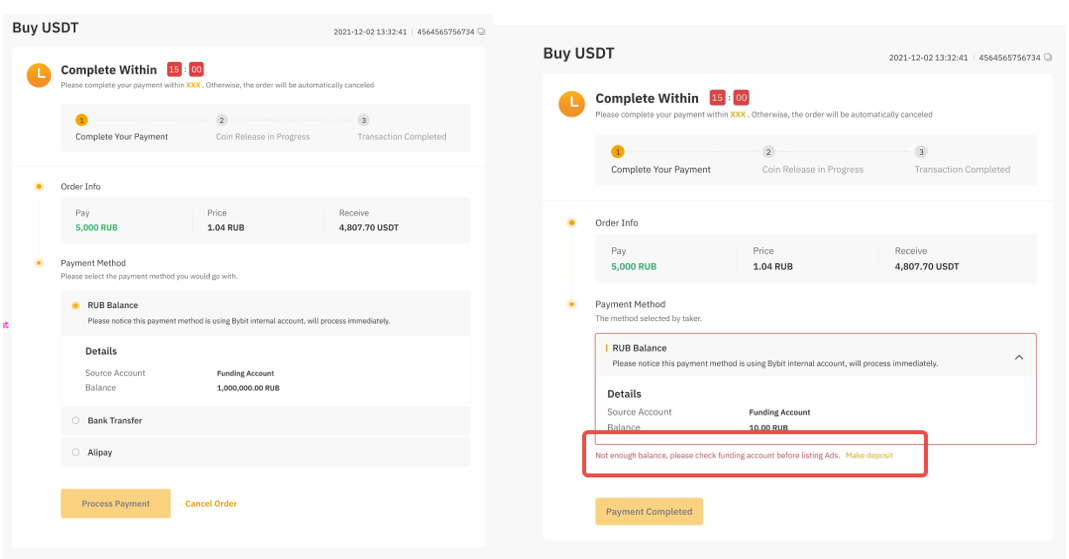The image size is (1069, 559).
Task: Copy order number in right Buy USDT panel
Action: tap(1047, 58)
